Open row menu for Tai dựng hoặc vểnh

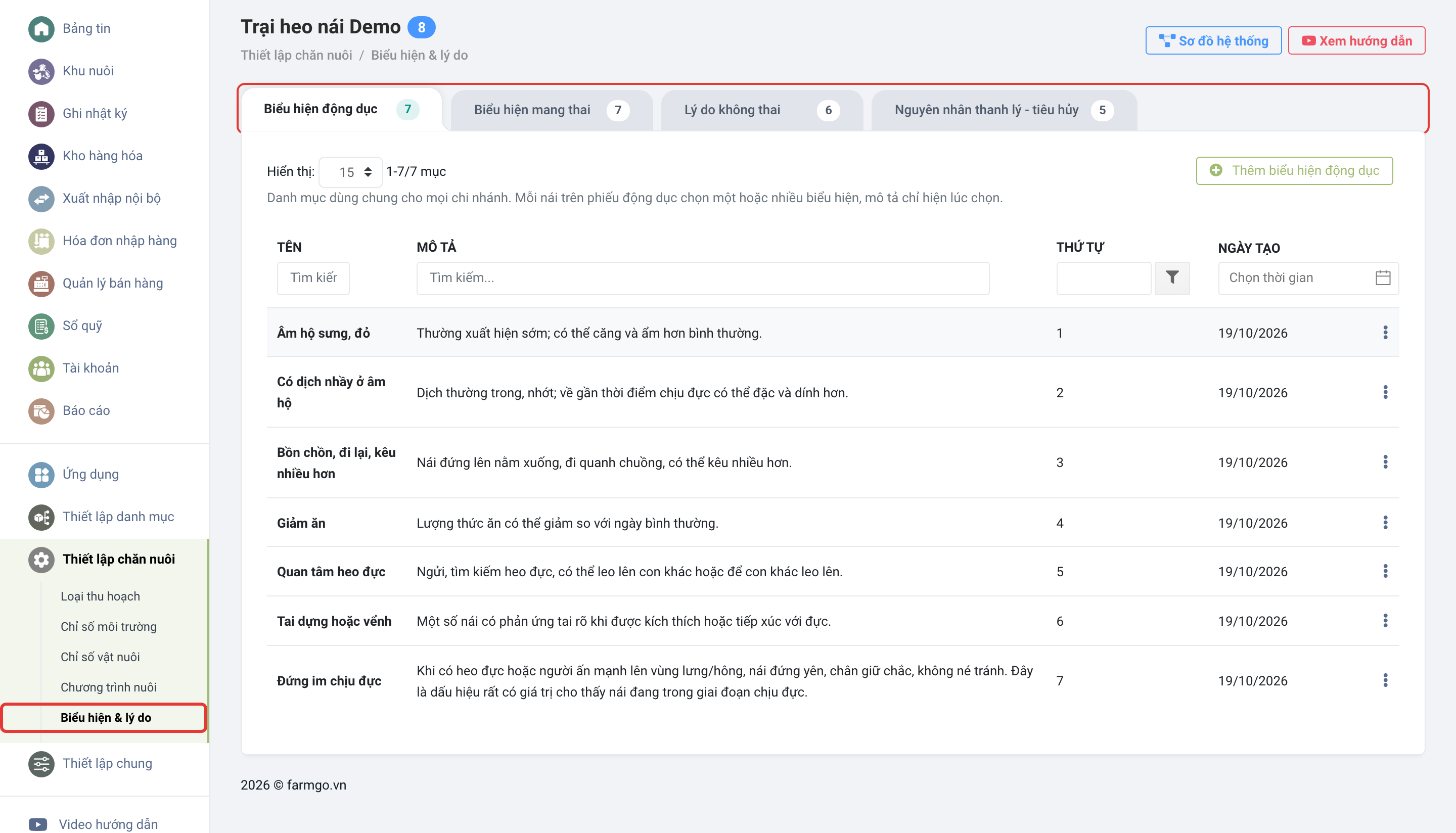pos(1385,621)
